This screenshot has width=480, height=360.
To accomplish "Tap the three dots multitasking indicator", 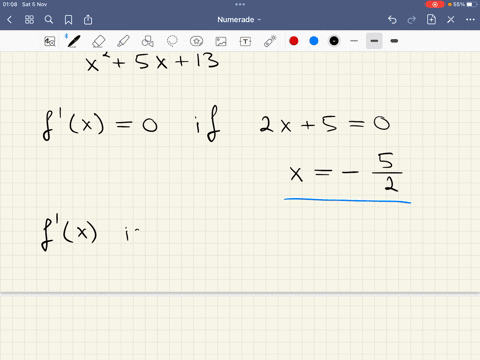I will tap(240, 4).
